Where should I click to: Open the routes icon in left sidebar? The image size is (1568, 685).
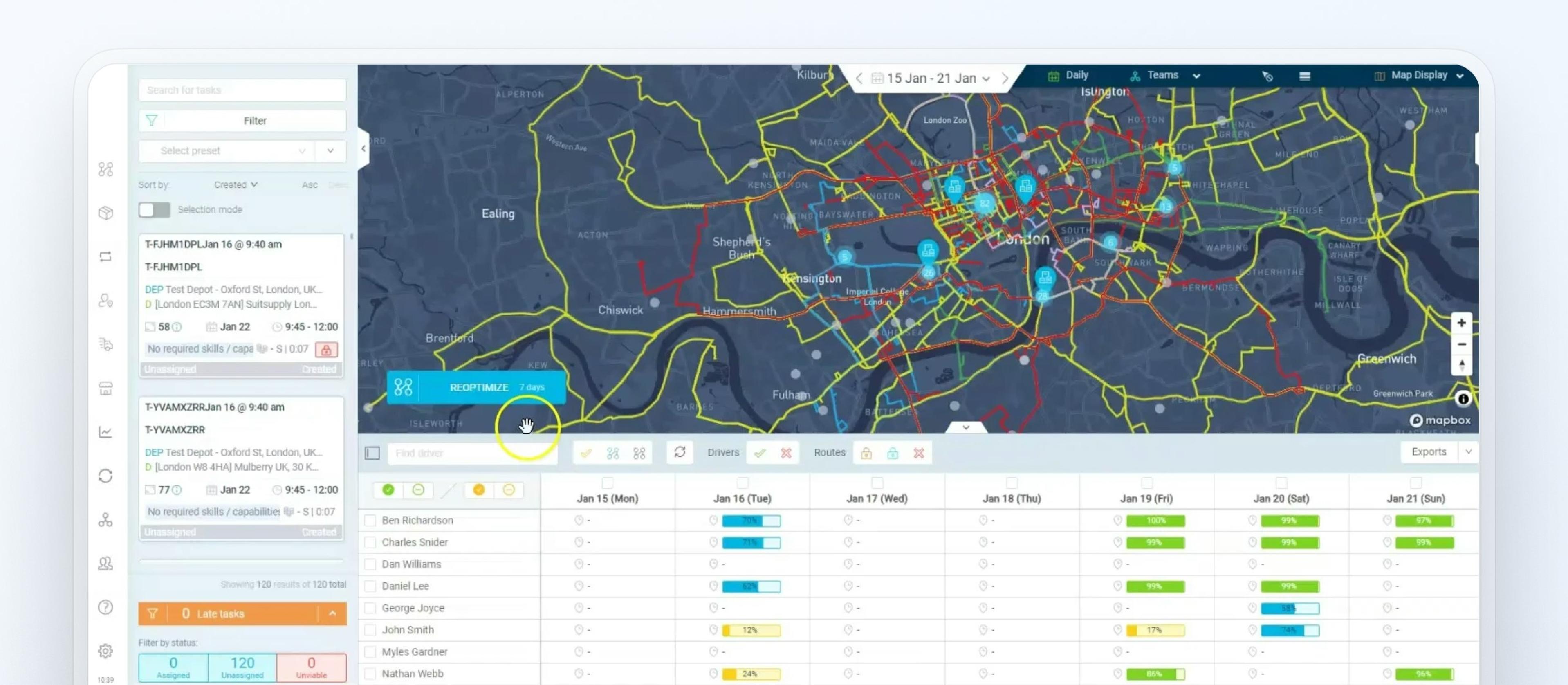106,169
